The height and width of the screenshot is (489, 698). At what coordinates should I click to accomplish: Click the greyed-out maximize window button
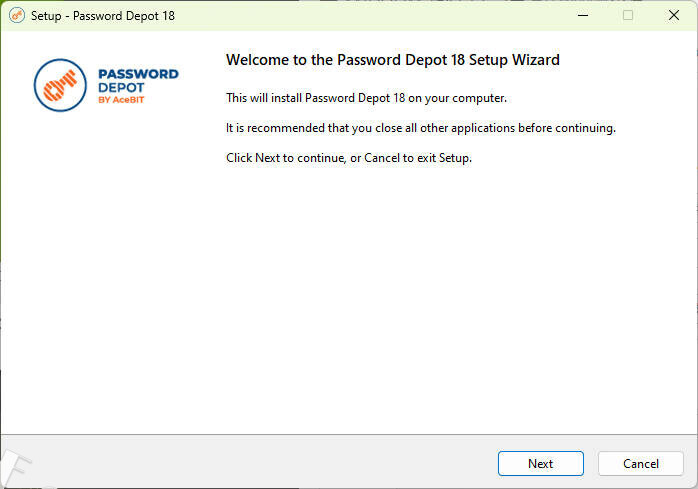628,15
